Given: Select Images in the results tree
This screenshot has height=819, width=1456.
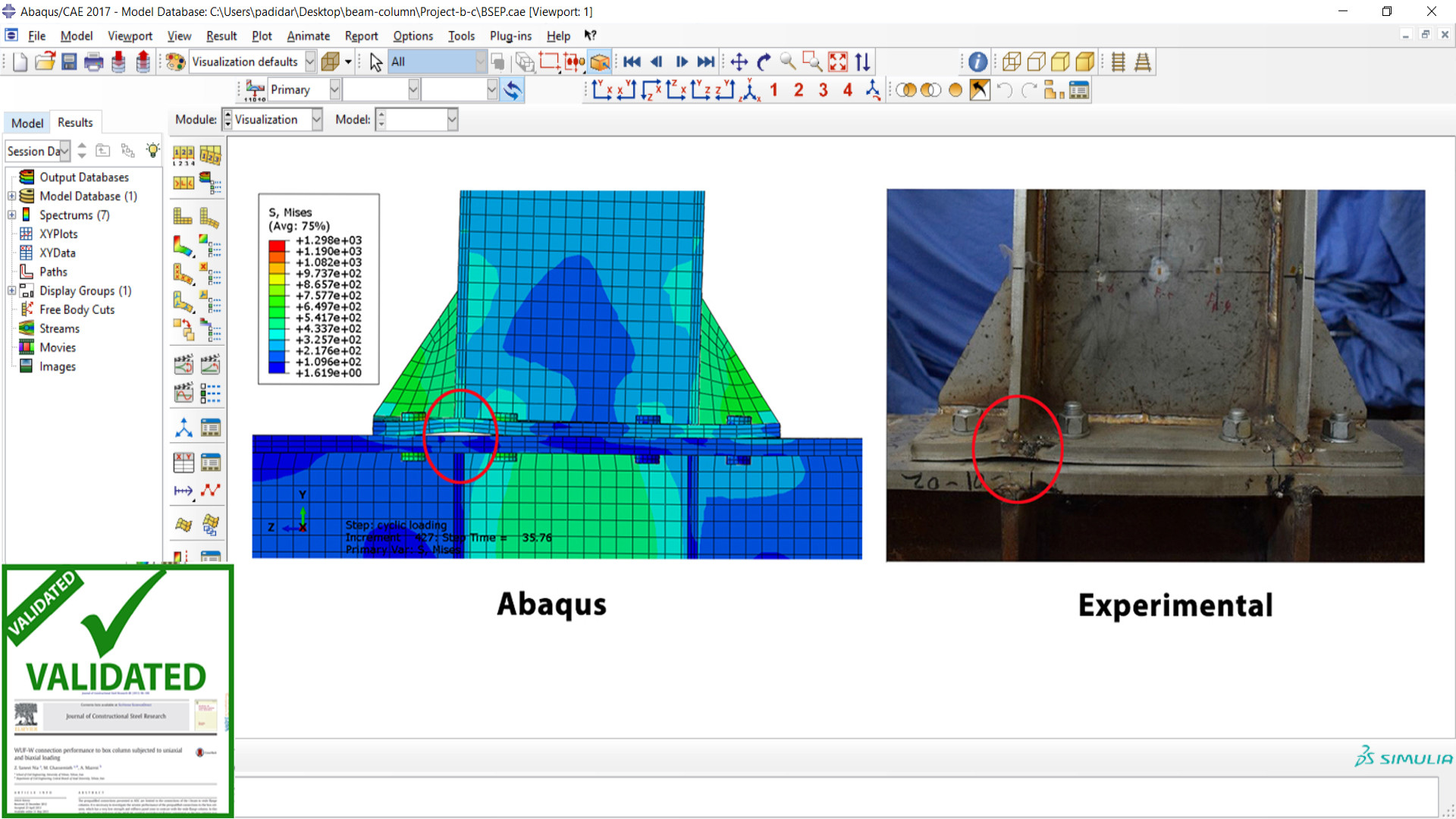Looking at the screenshot, I should (58, 367).
